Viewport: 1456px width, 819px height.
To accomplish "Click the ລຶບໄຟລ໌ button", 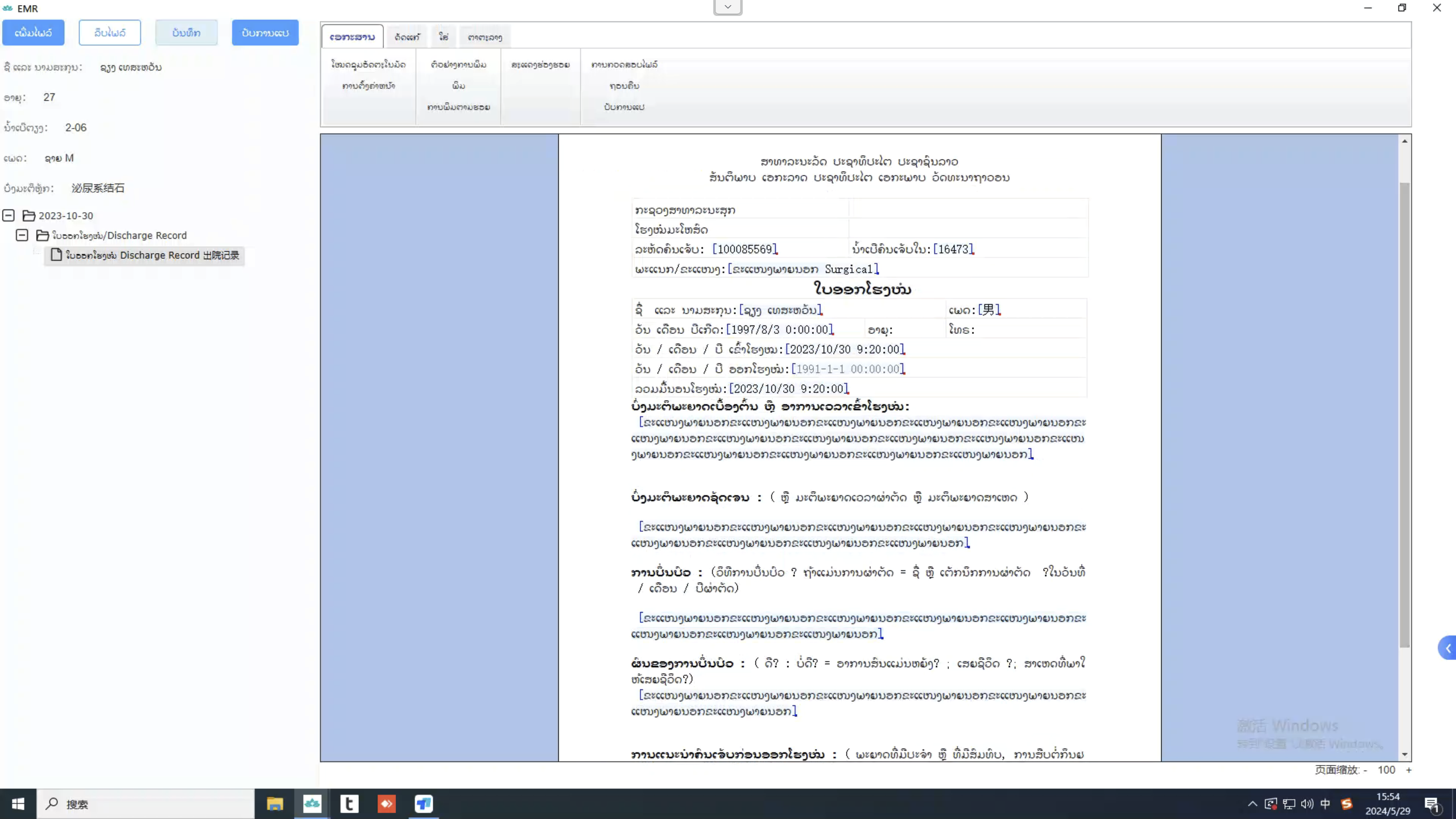I will (110, 32).
